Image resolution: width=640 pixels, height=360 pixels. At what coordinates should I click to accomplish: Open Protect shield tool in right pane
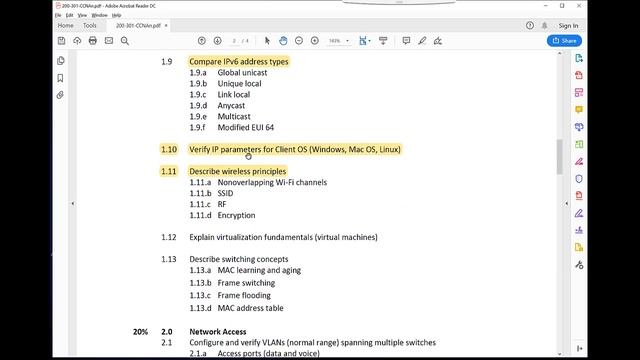point(579,179)
